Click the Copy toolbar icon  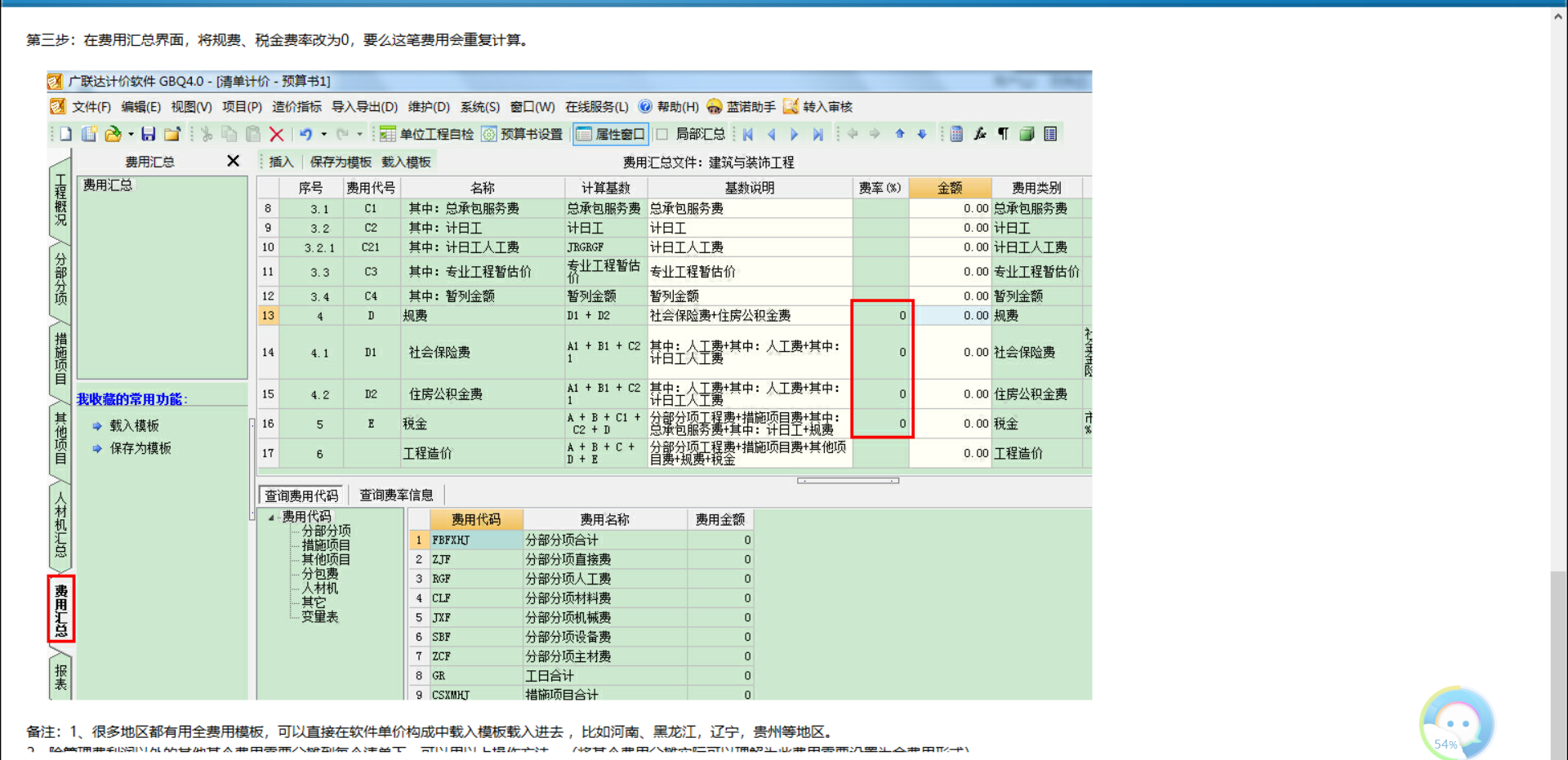tap(229, 134)
